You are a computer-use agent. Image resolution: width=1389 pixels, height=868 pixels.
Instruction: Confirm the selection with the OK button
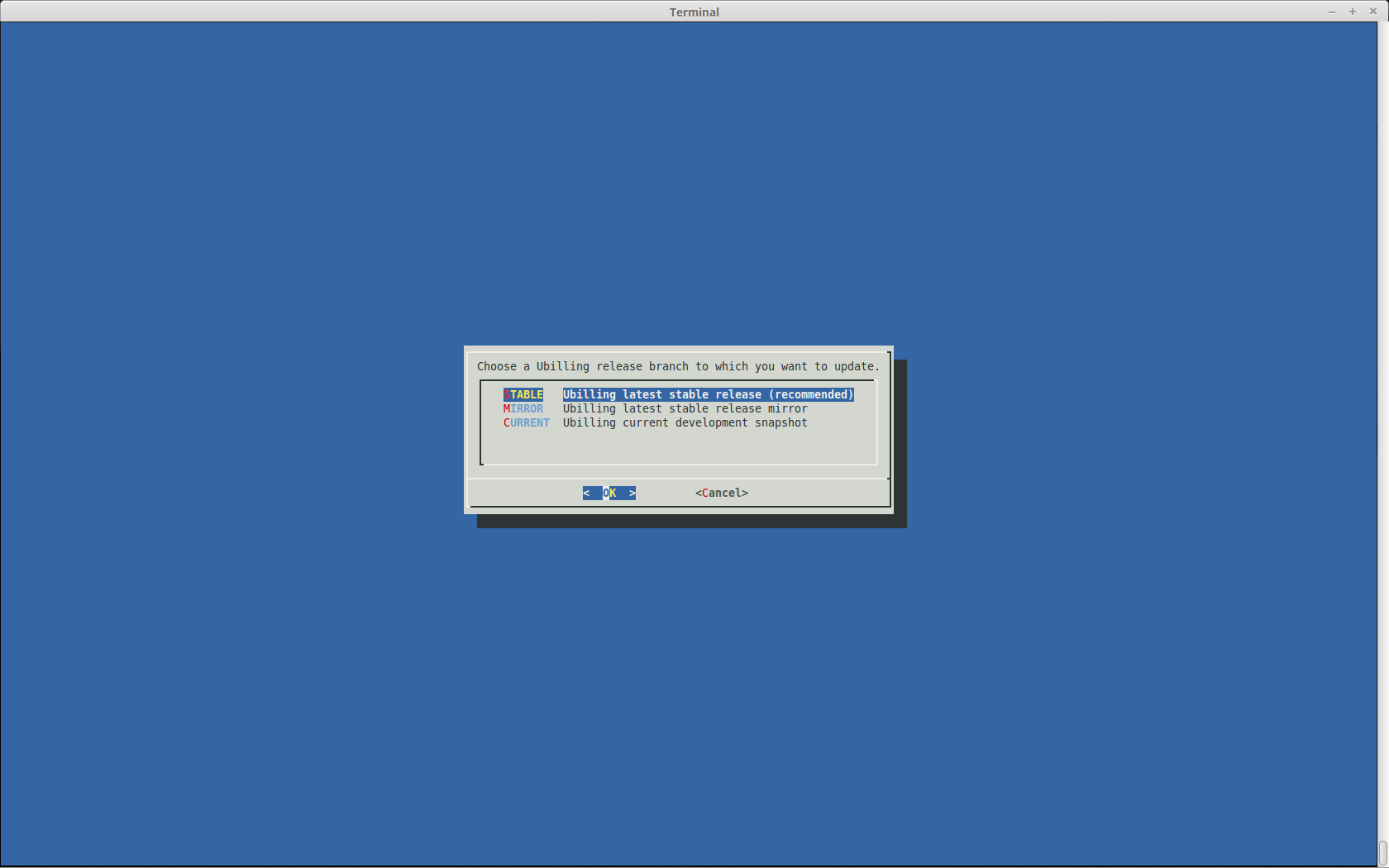coord(609,493)
